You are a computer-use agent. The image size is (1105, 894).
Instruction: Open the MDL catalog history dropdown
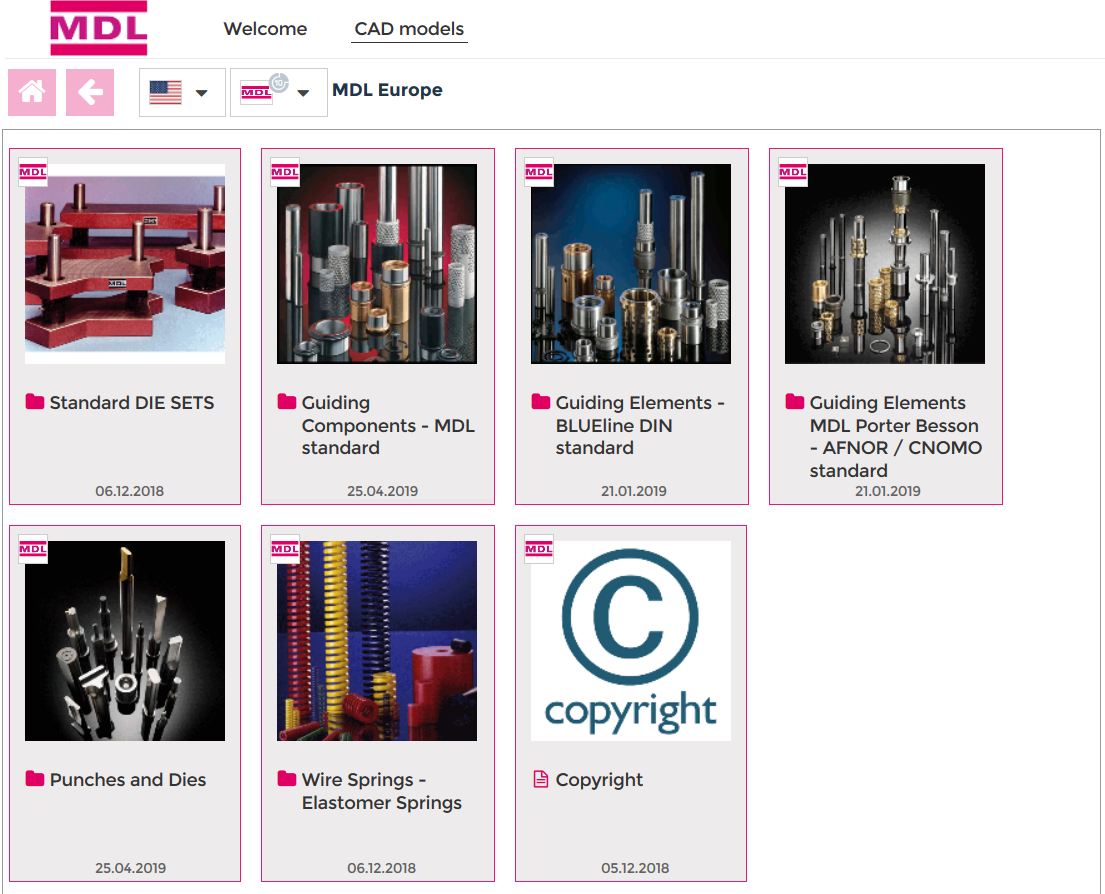coord(278,92)
